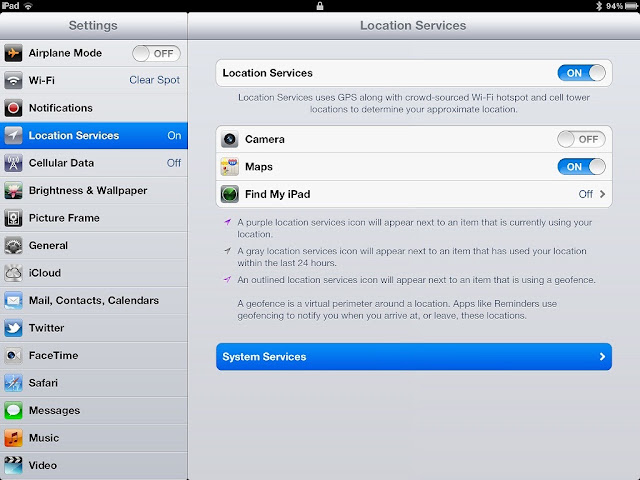Open FaceTime settings
640x480 pixels.
point(94,356)
